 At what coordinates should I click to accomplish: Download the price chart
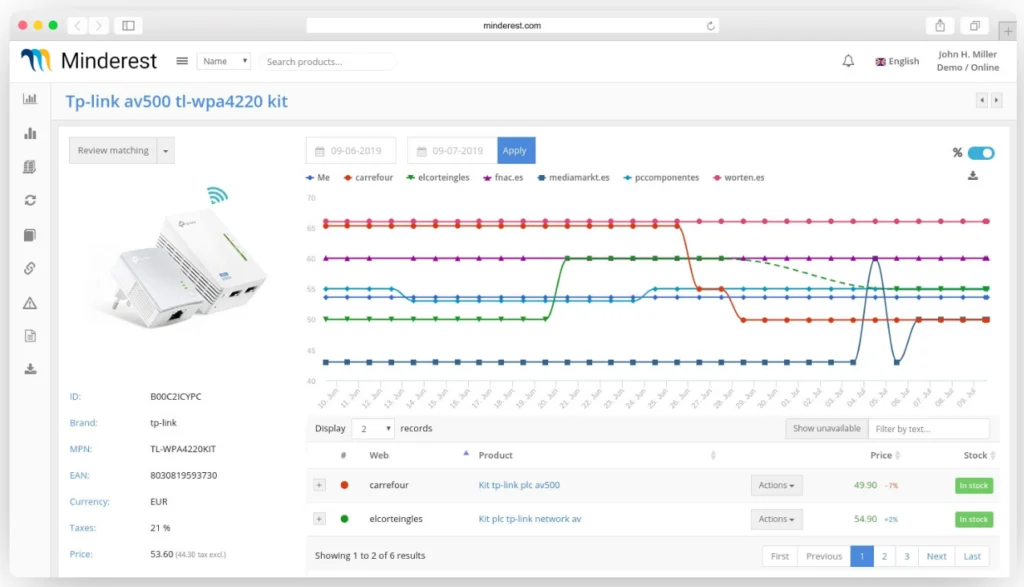(x=973, y=176)
